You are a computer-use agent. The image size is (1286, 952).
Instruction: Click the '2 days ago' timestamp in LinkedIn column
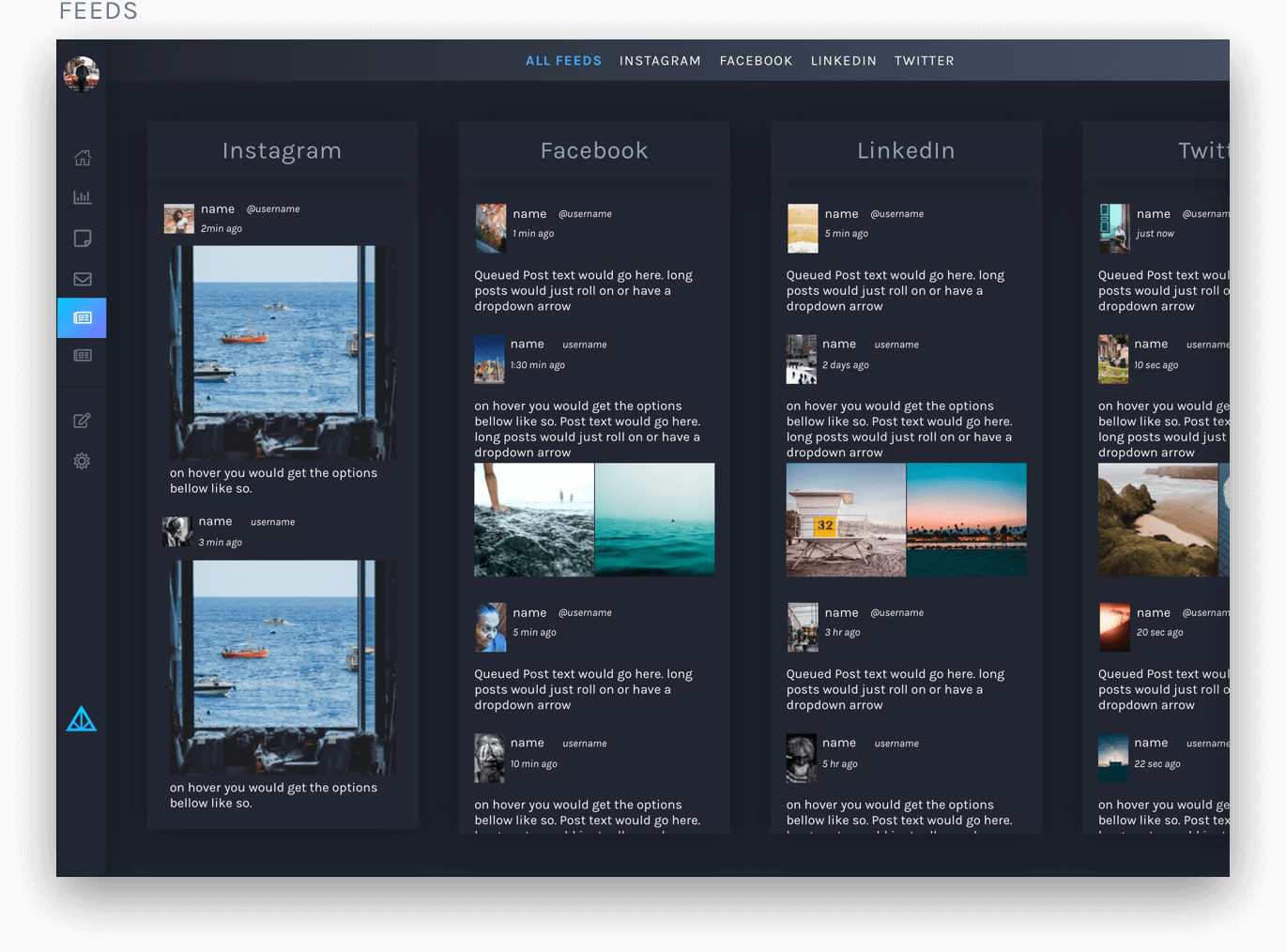(x=846, y=365)
